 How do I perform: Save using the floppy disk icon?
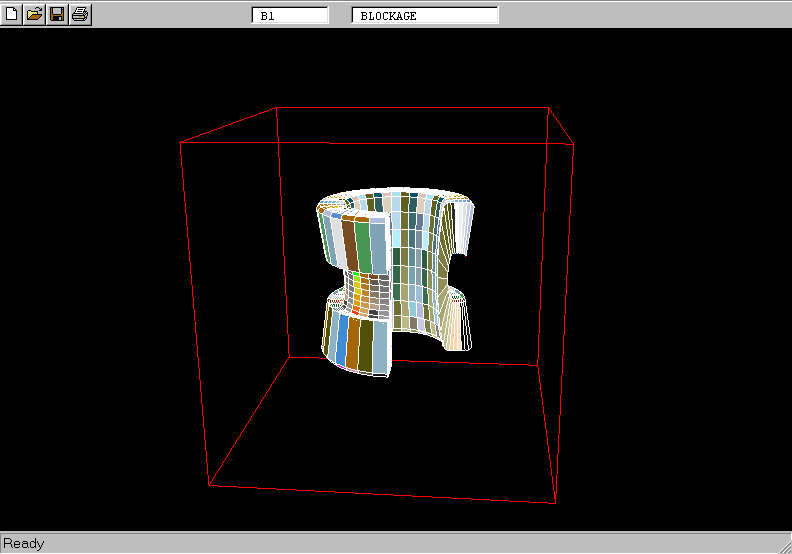tap(57, 15)
